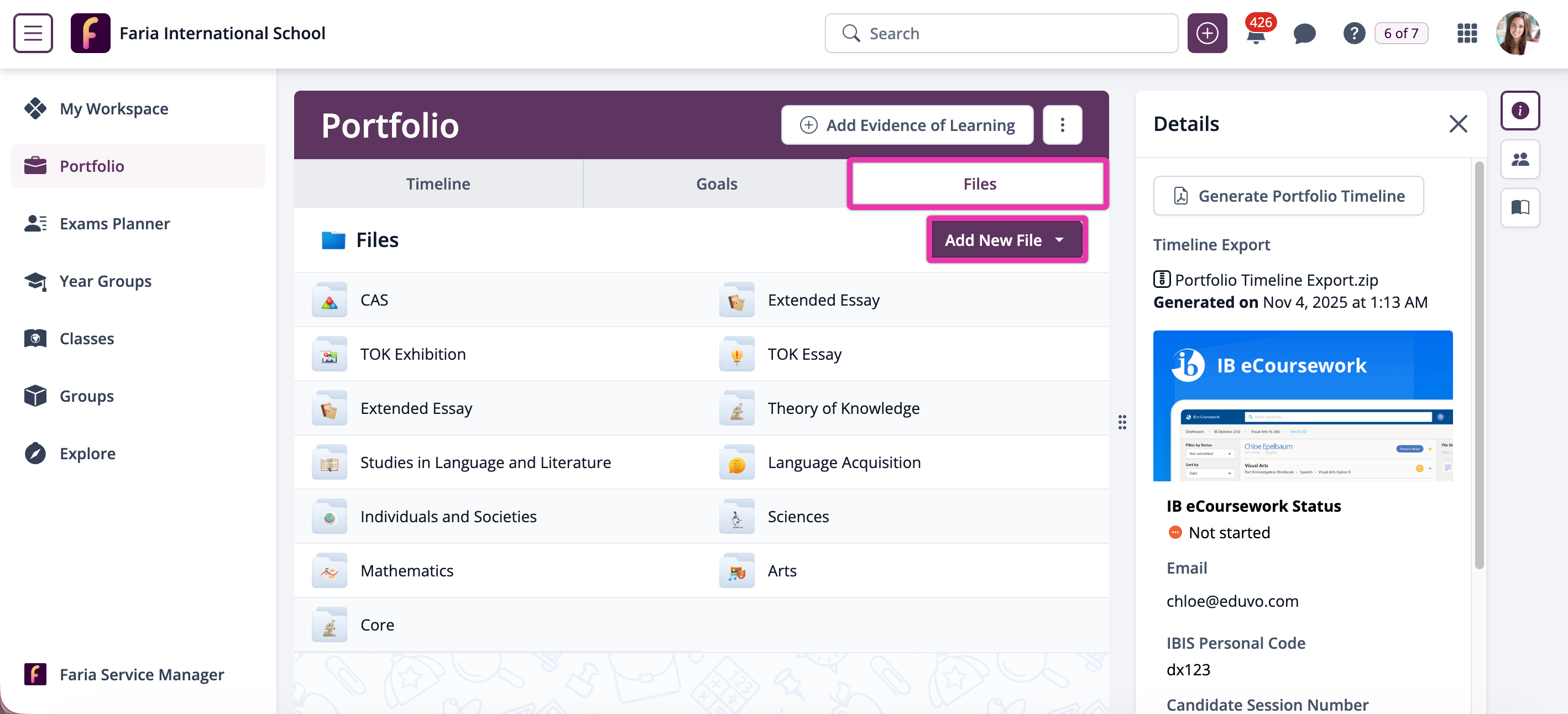The height and width of the screenshot is (714, 1568).
Task: Switch to the Timeline tab
Action: pyautogui.click(x=438, y=183)
